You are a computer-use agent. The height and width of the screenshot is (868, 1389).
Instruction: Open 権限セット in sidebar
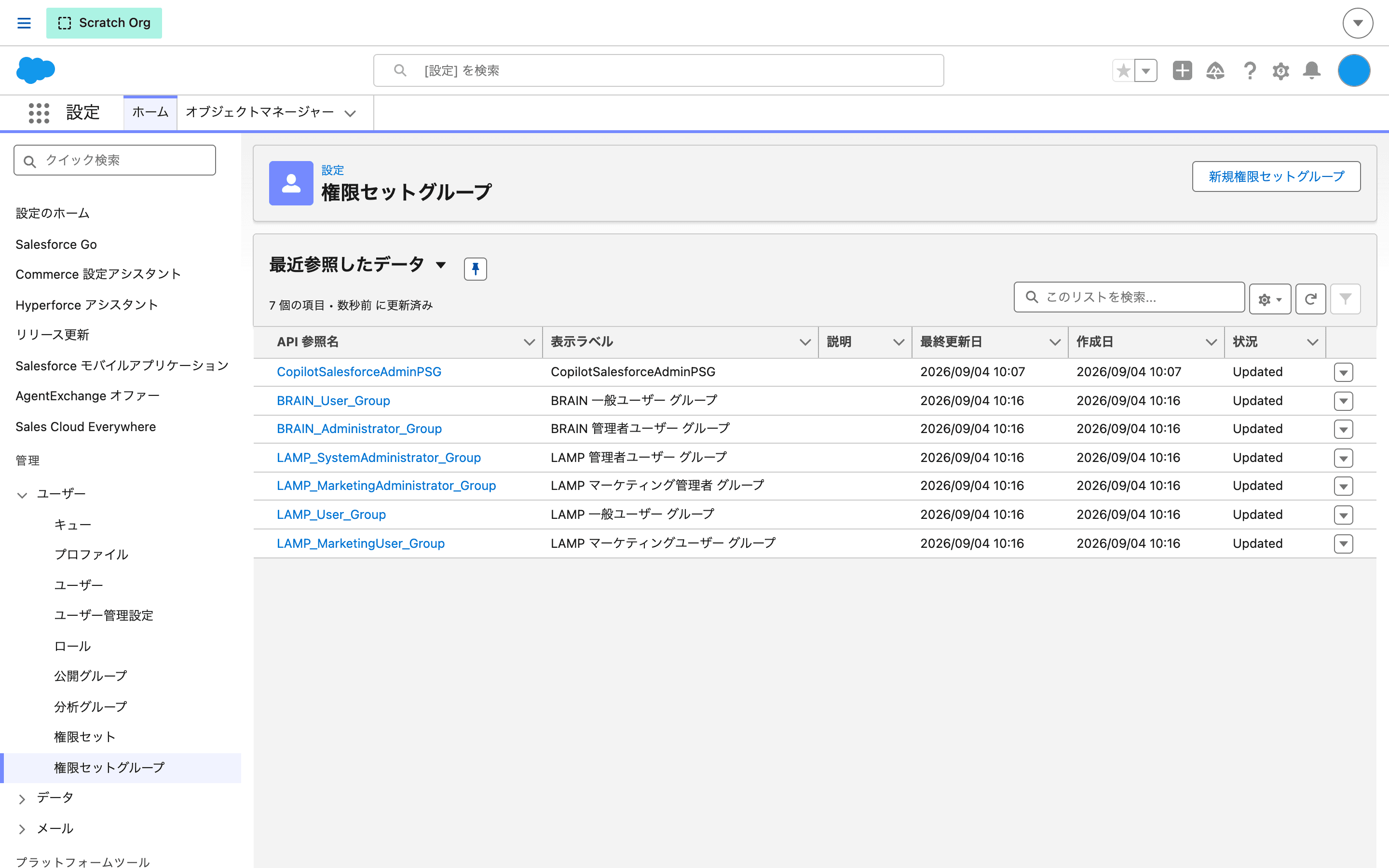coord(85,736)
